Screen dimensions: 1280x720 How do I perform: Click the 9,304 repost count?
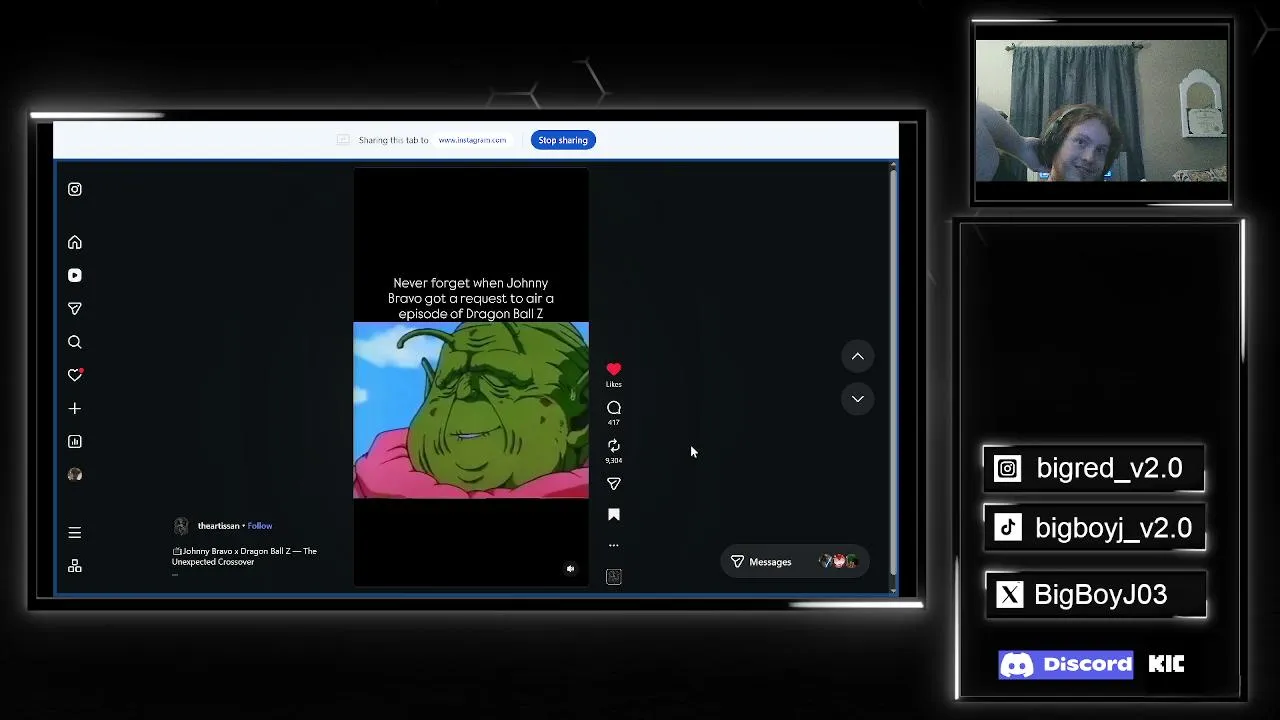point(614,460)
